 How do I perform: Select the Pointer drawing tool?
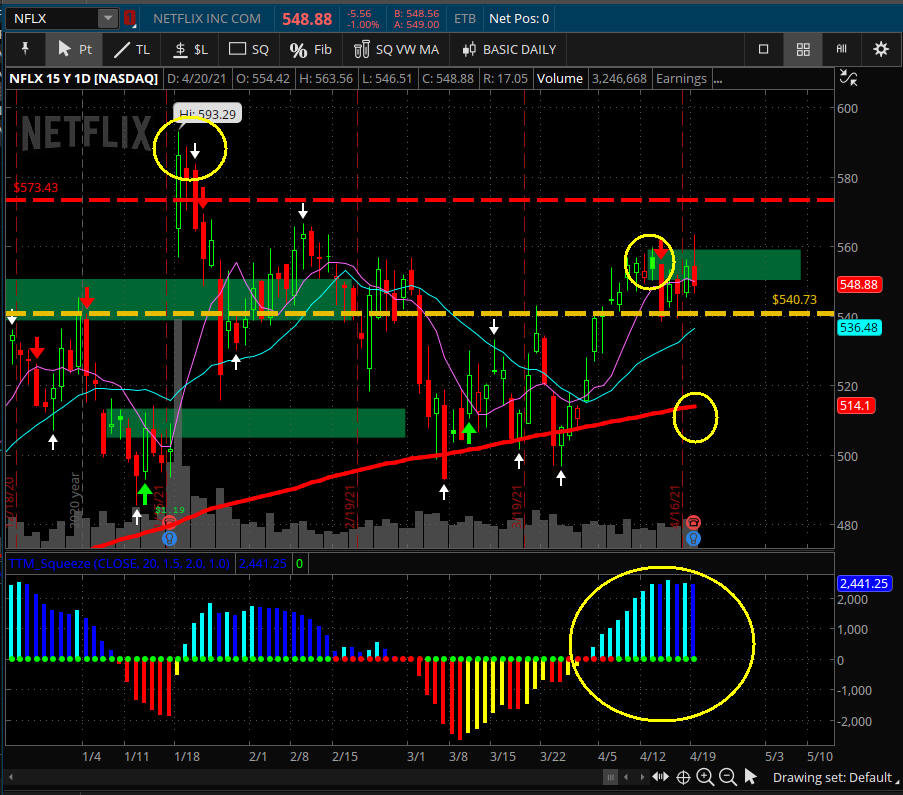point(75,49)
